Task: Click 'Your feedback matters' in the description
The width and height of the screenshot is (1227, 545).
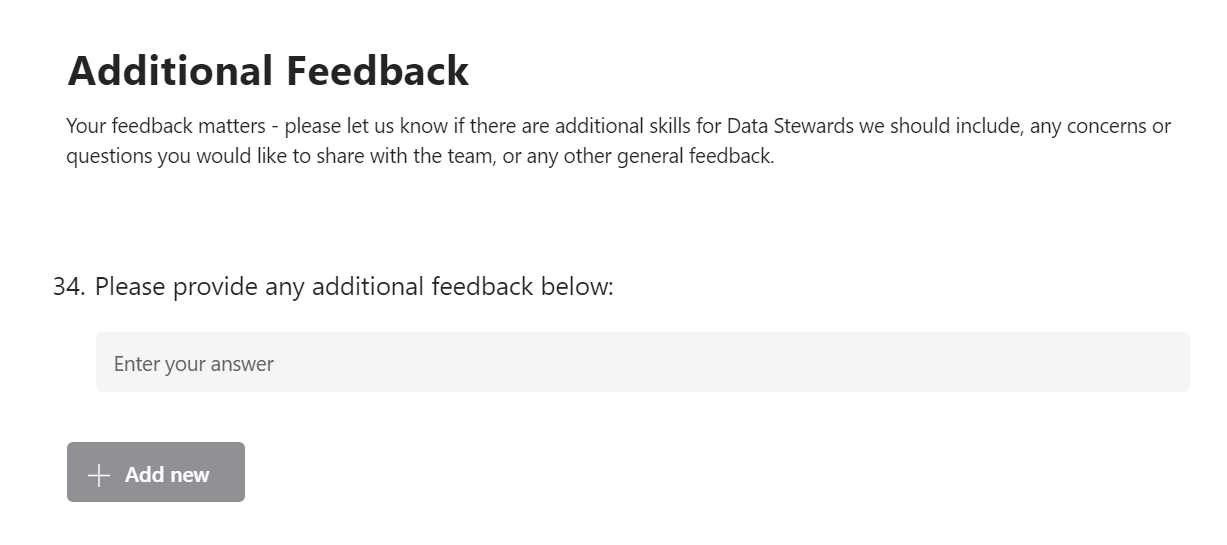Action: pos(171,127)
